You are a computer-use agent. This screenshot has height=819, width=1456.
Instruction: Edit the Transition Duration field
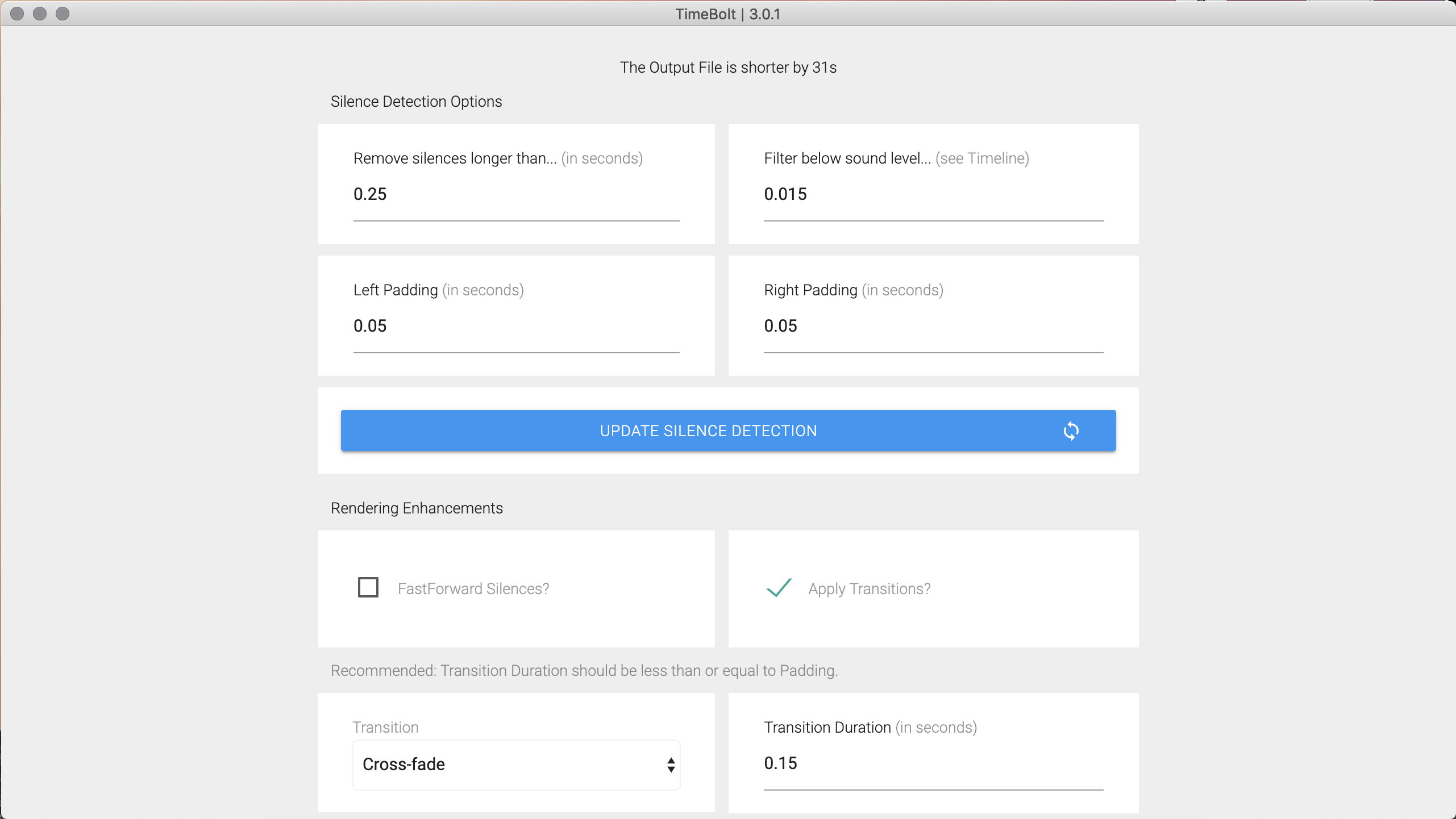(x=933, y=764)
